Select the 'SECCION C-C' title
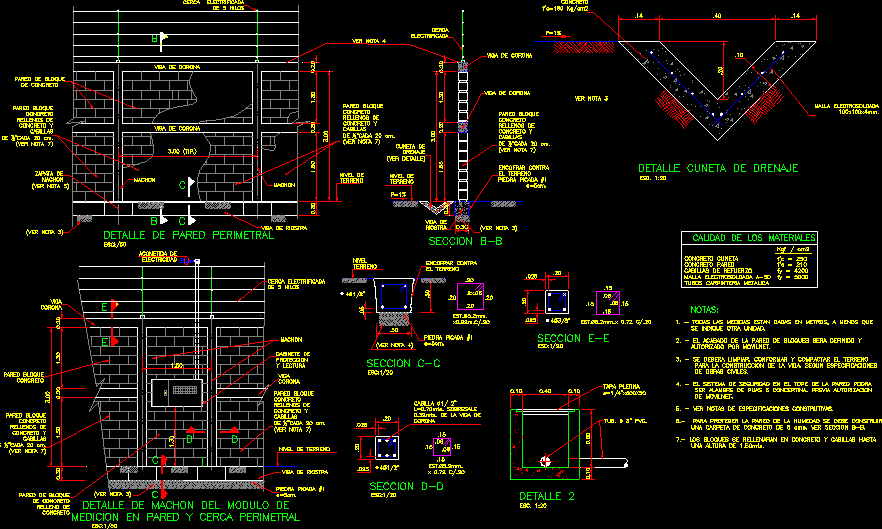 coord(403,364)
